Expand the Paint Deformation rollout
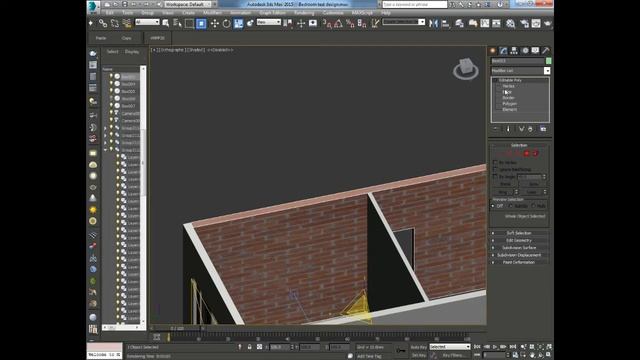The height and width of the screenshot is (360, 640). coord(519,262)
